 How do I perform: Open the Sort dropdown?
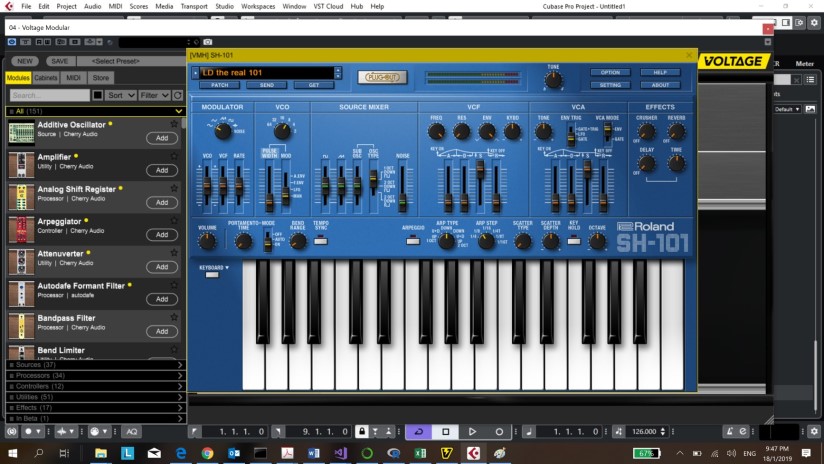(121, 95)
